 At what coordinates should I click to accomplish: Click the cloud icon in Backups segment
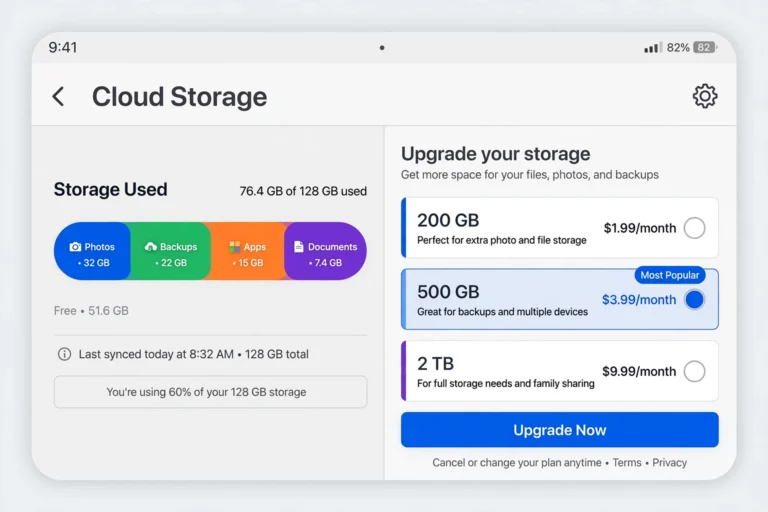tap(151, 246)
